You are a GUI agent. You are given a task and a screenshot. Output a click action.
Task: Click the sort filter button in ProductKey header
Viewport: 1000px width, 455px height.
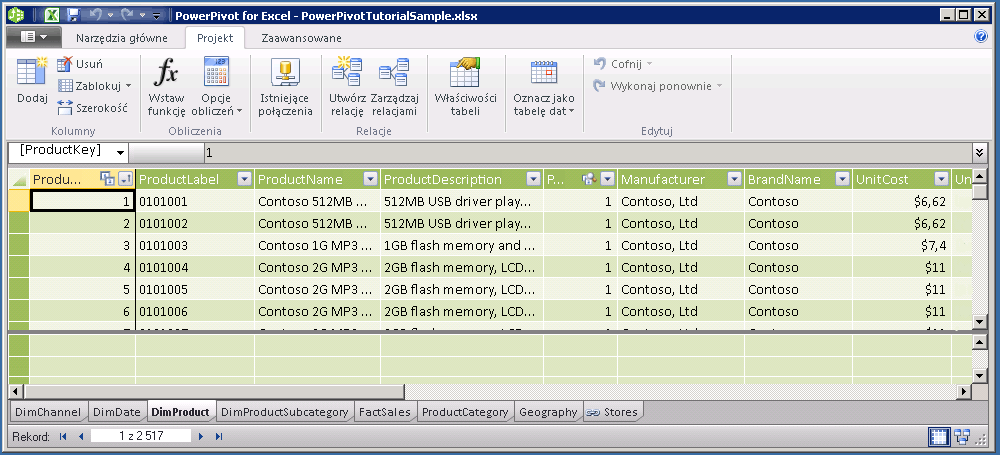(125, 179)
